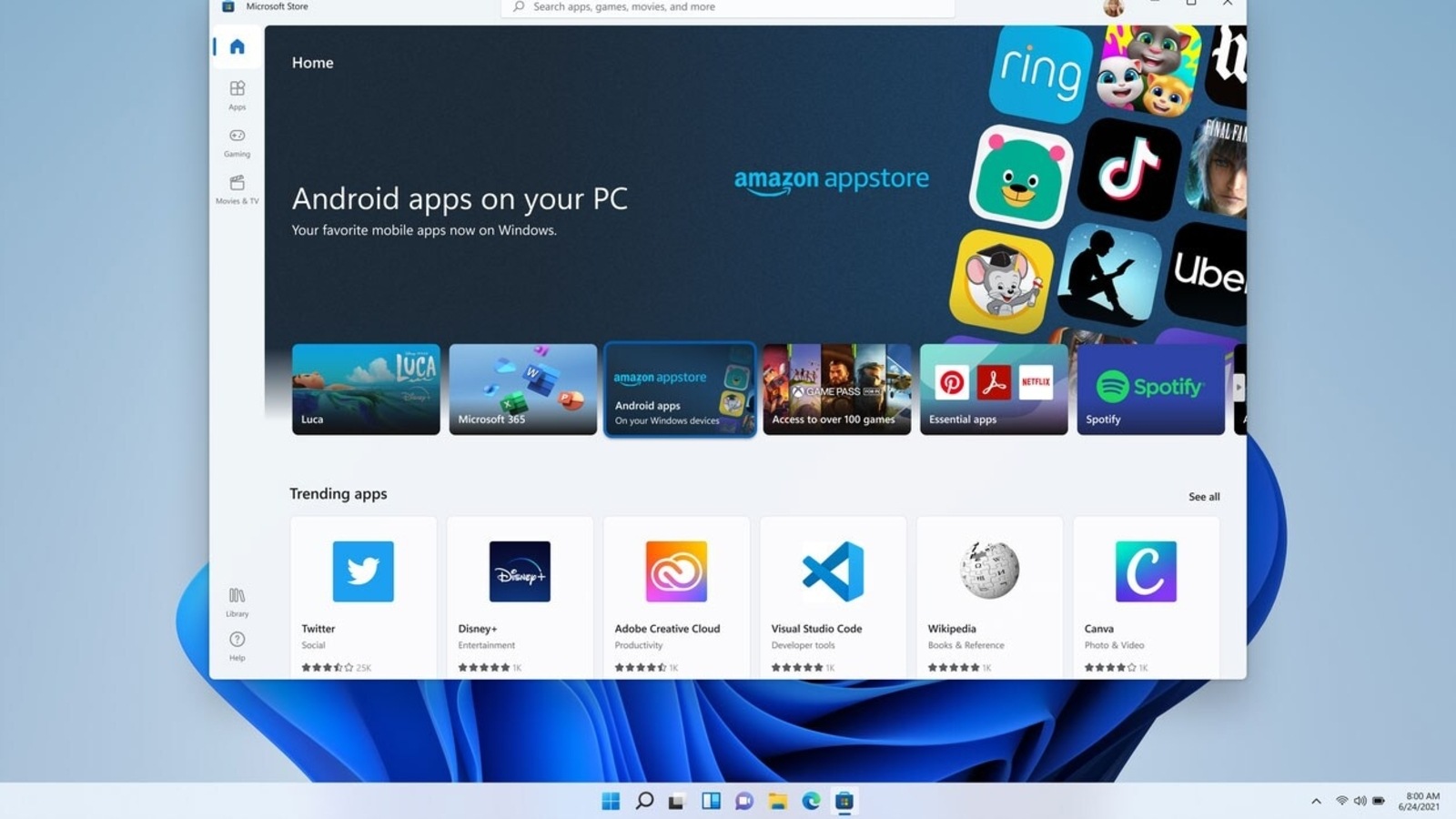The width and height of the screenshot is (1456, 819).
Task: Open the clock and date 8:00 AM
Action: (1420, 801)
